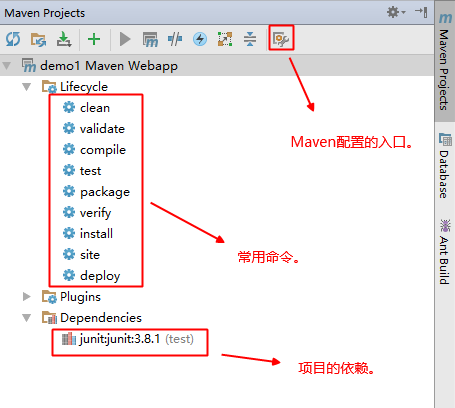
Task: Select the package lifecycle goal
Action: point(96,192)
